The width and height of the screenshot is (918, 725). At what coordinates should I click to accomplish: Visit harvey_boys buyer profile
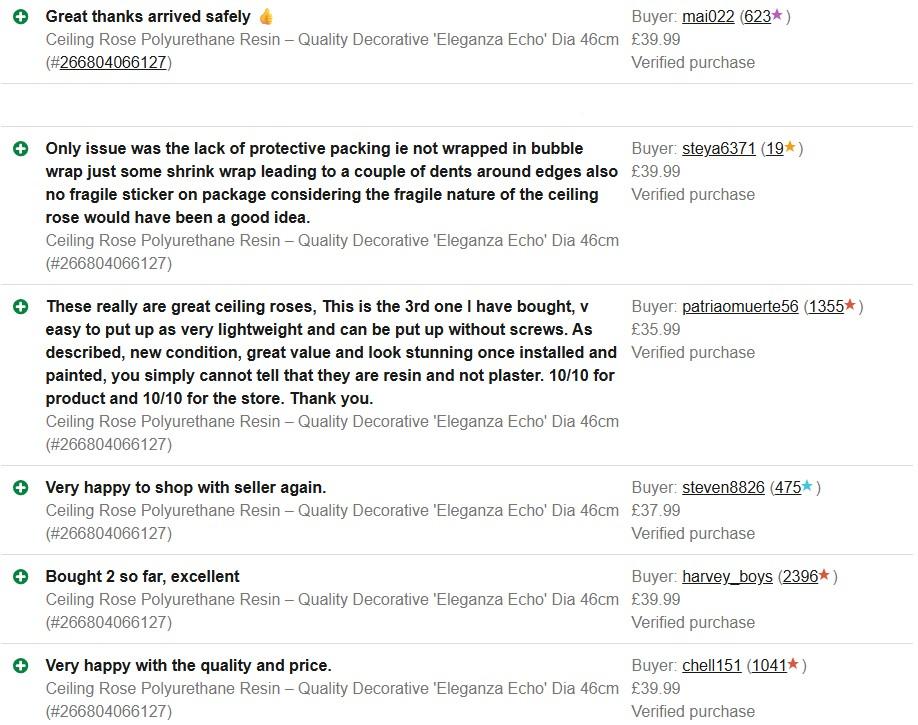click(727, 577)
